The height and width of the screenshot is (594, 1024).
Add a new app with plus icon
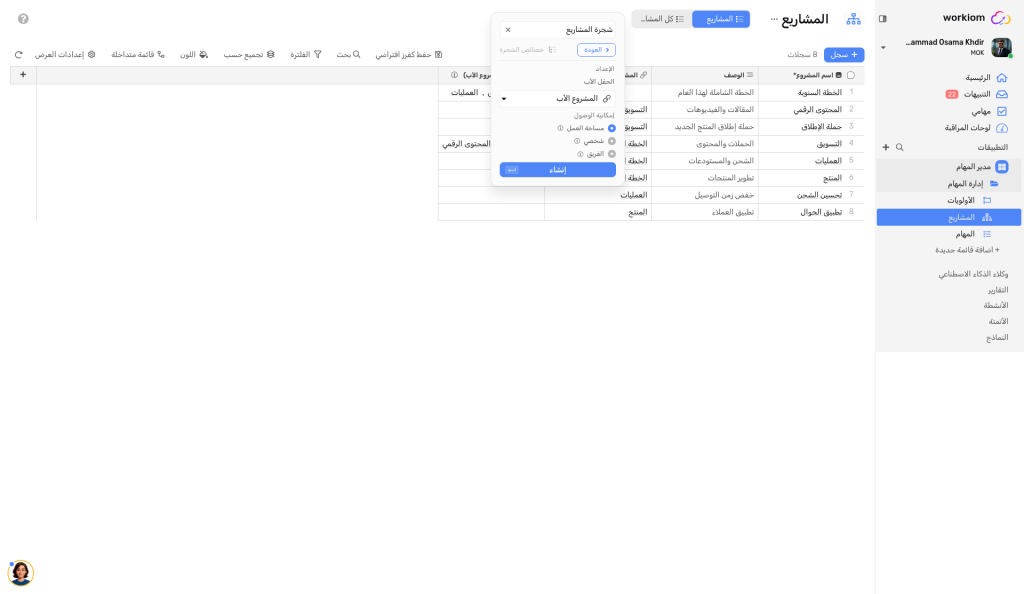click(886, 148)
